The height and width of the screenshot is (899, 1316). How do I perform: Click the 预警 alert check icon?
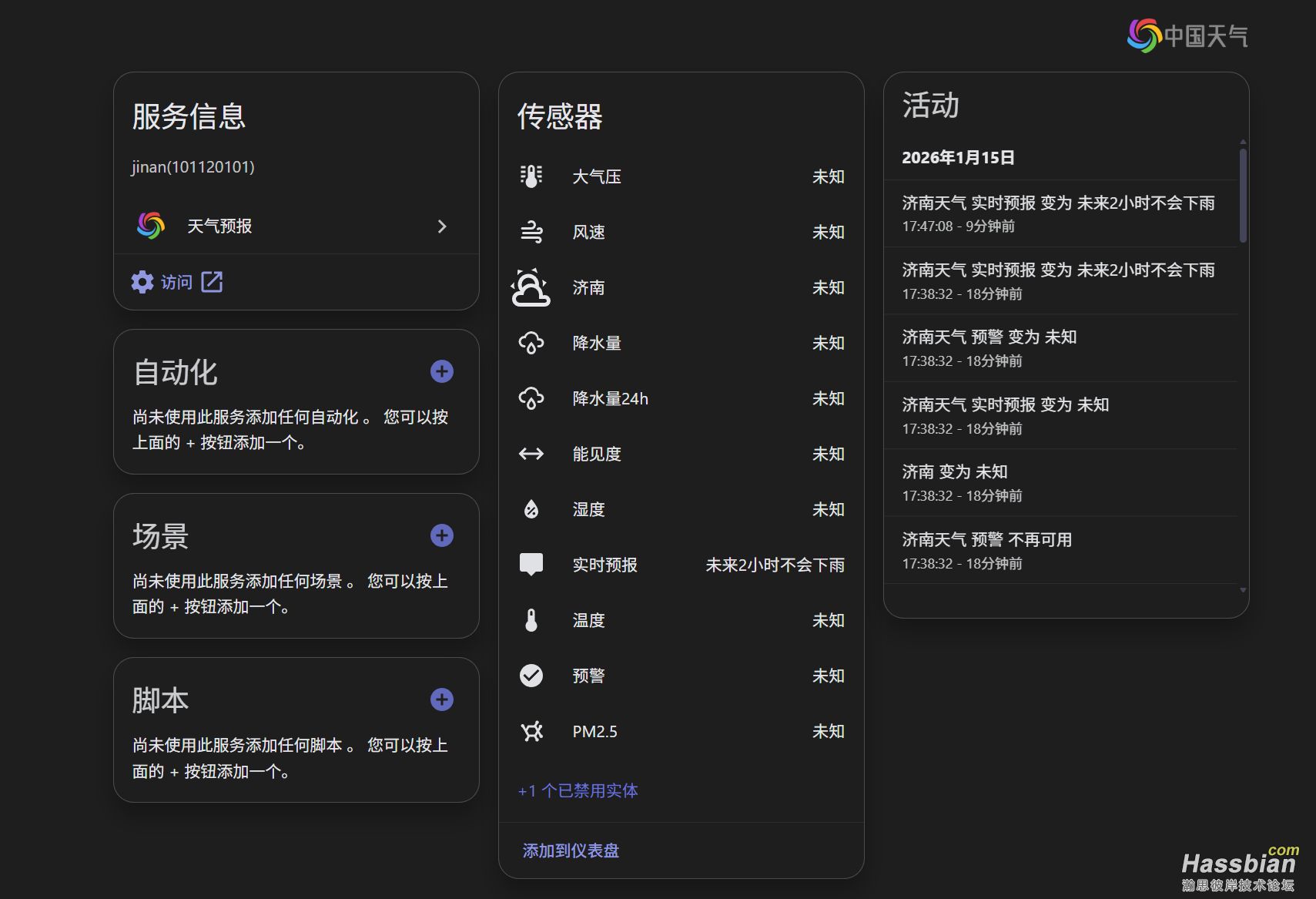coord(531,676)
